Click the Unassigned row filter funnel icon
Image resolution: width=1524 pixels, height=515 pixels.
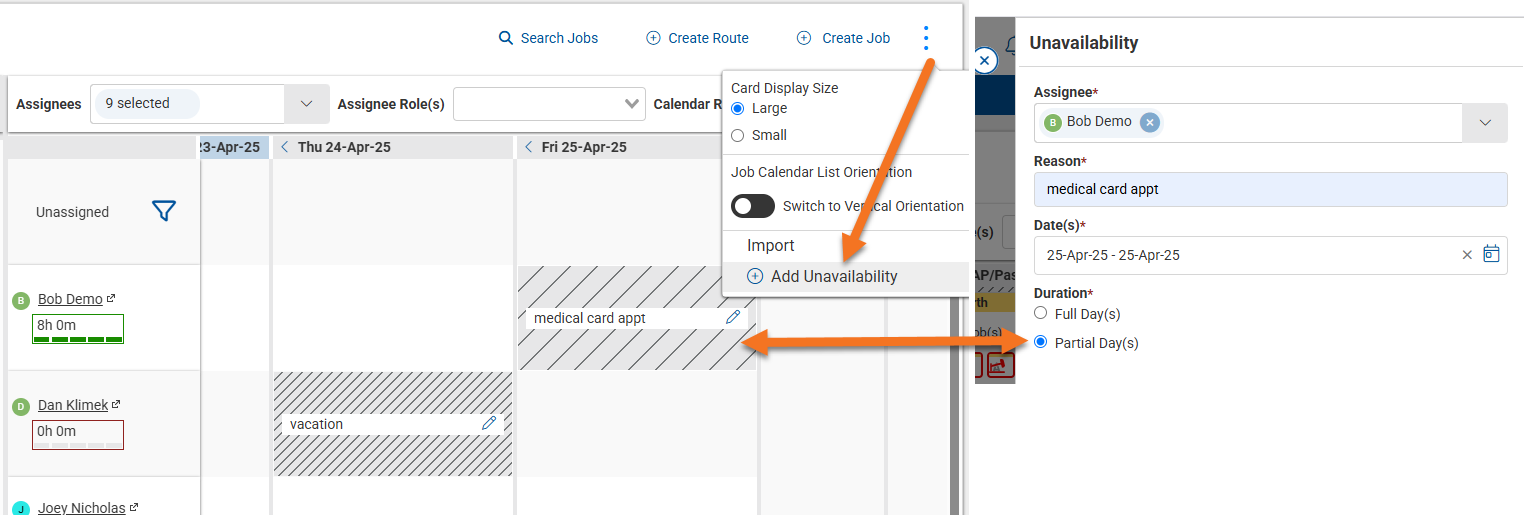(x=164, y=211)
